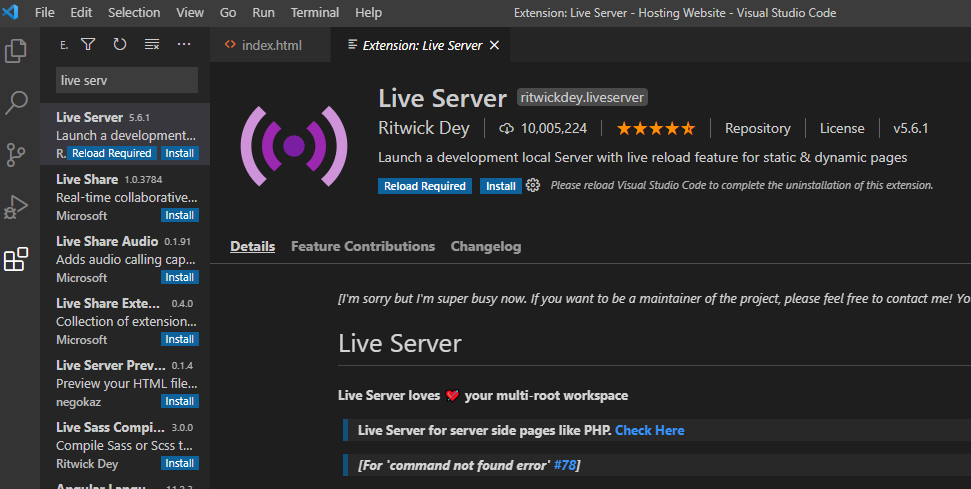Open the Check Here link
Screen dimensions: 971x489
(x=650, y=430)
